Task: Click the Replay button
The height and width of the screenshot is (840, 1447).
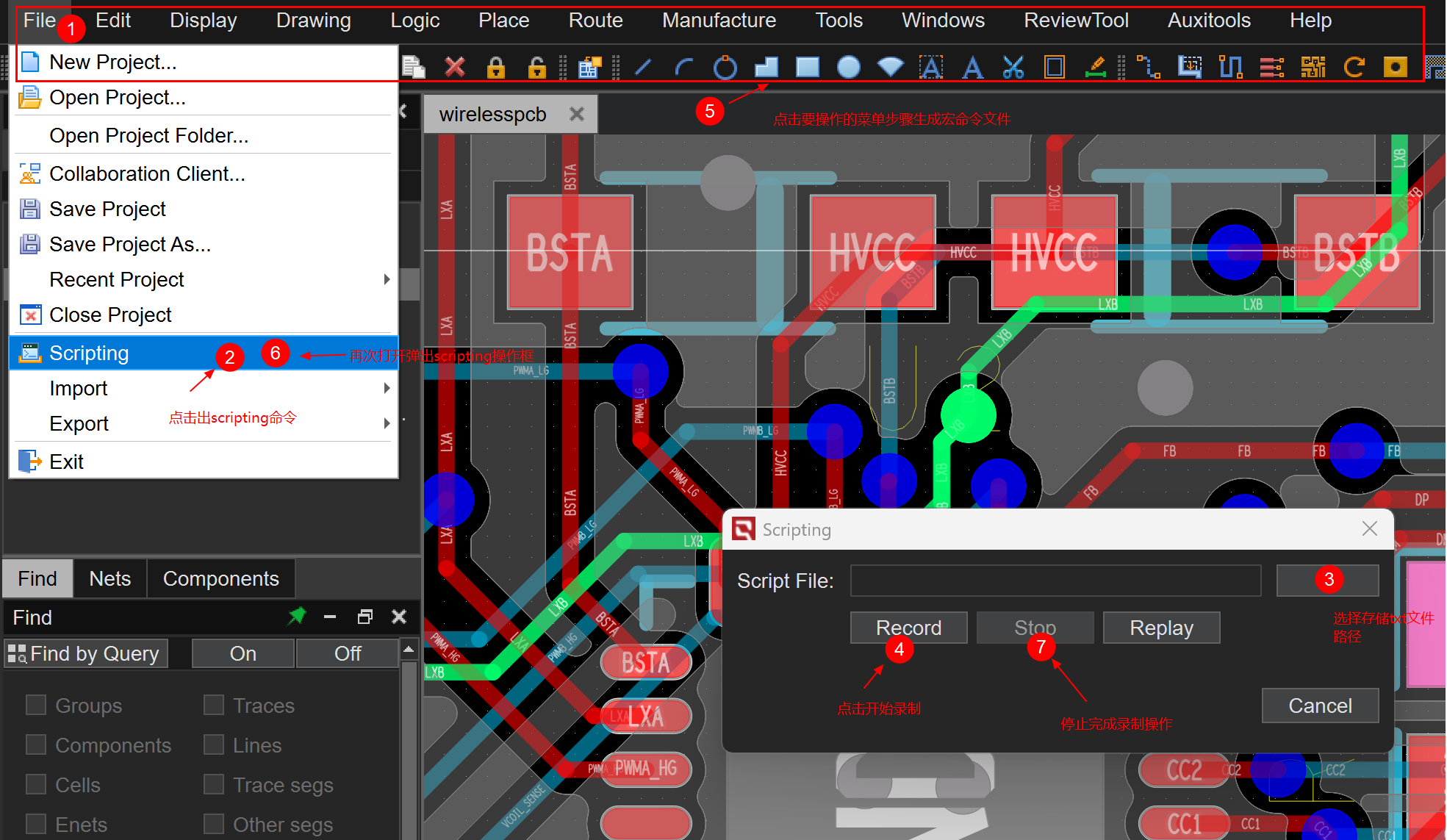Action: point(1161,628)
